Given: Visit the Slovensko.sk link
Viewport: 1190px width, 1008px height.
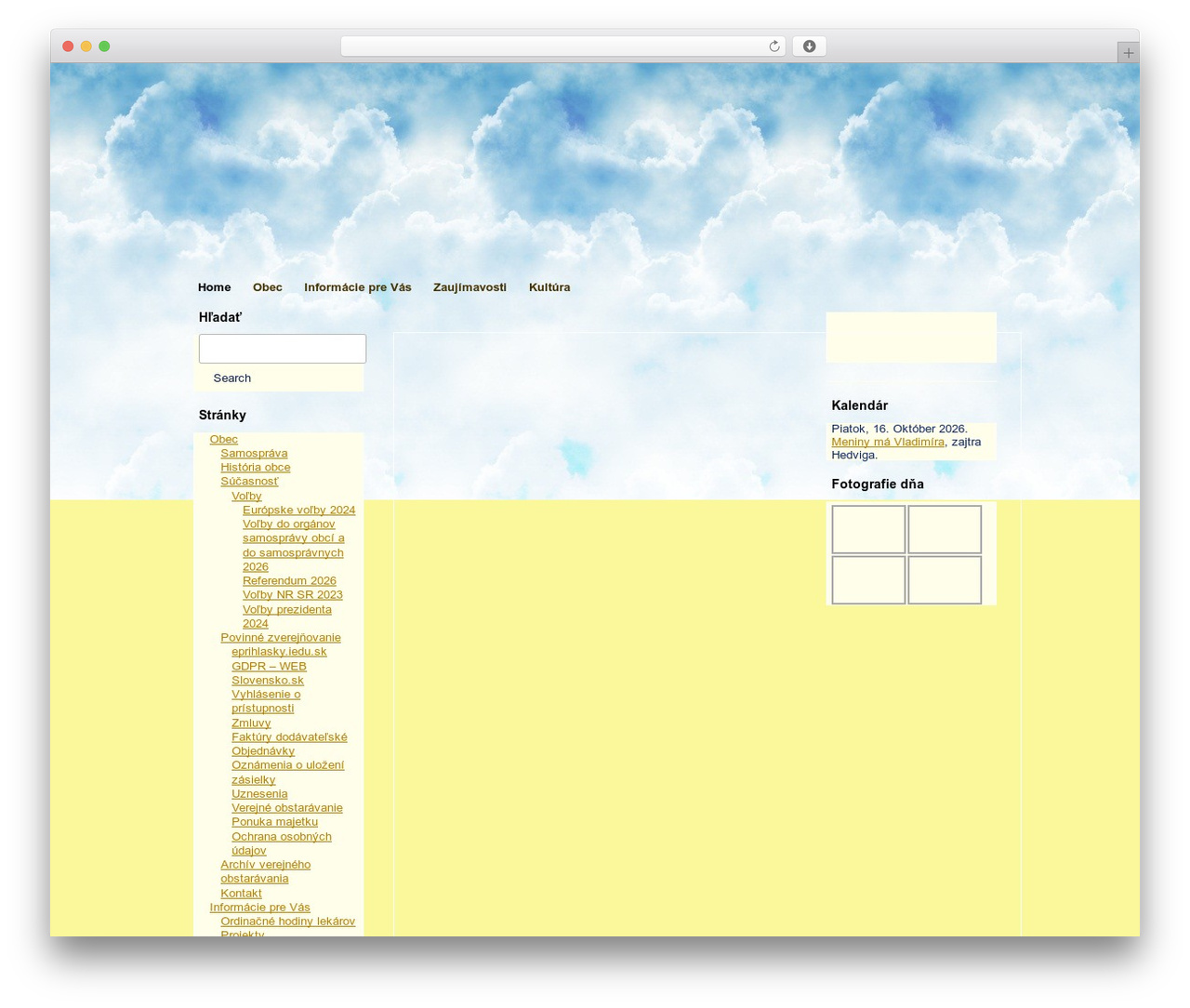Looking at the screenshot, I should point(268,680).
